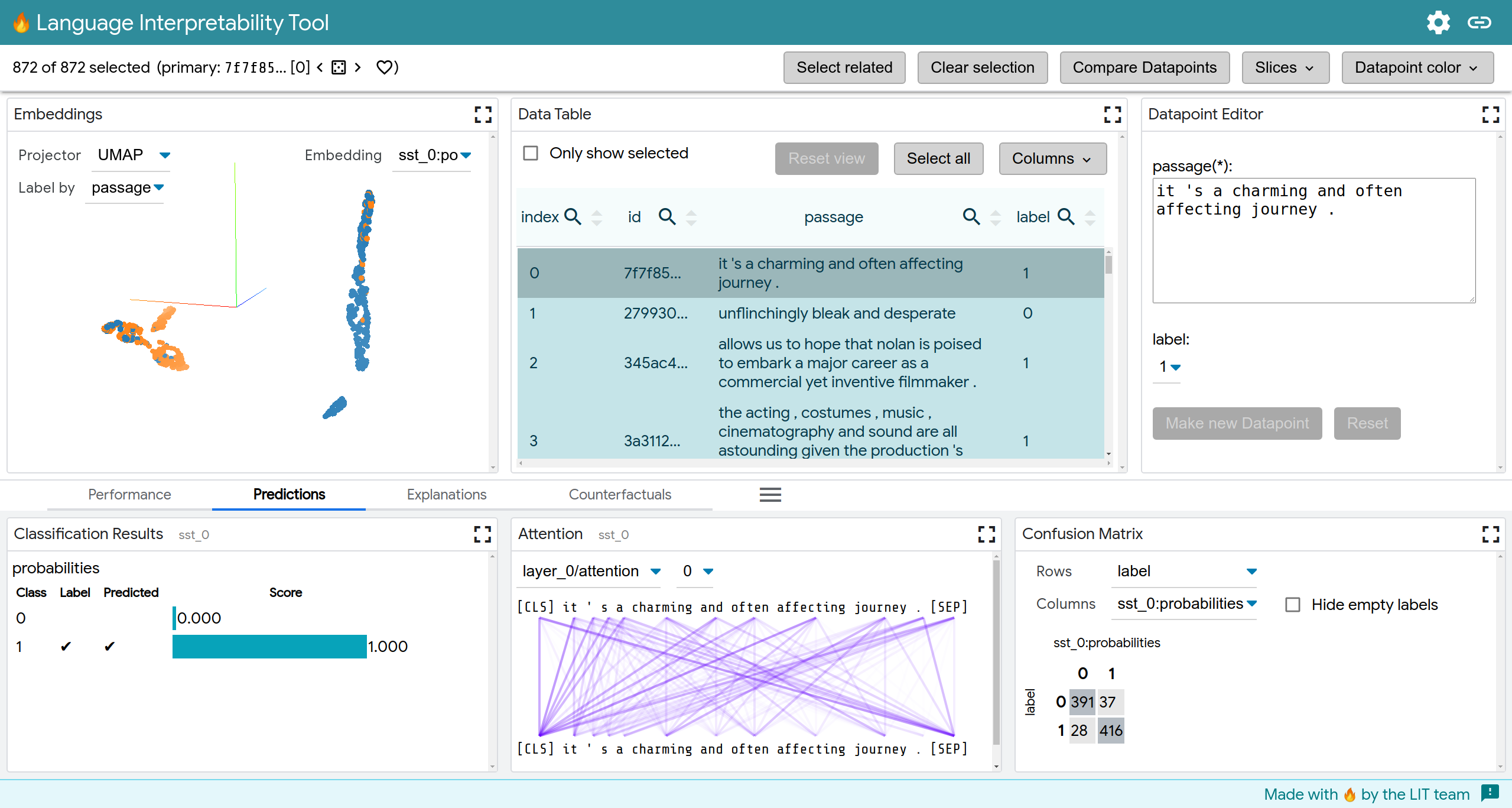Toggle the datapoint favorite heart icon
The width and height of the screenshot is (1512, 808).
tap(386, 67)
